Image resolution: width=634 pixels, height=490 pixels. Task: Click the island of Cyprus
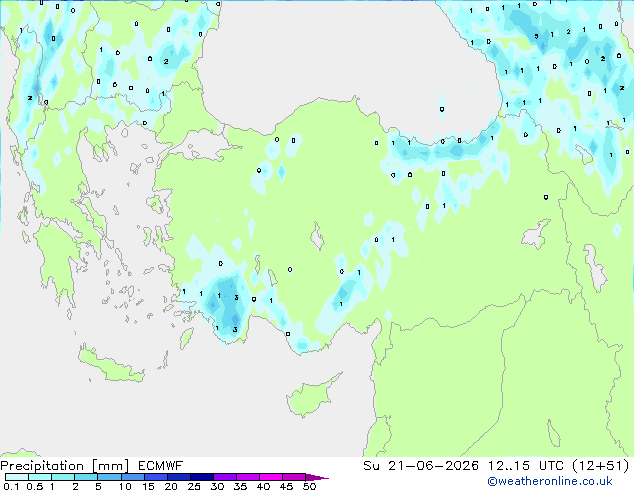click(x=310, y=394)
